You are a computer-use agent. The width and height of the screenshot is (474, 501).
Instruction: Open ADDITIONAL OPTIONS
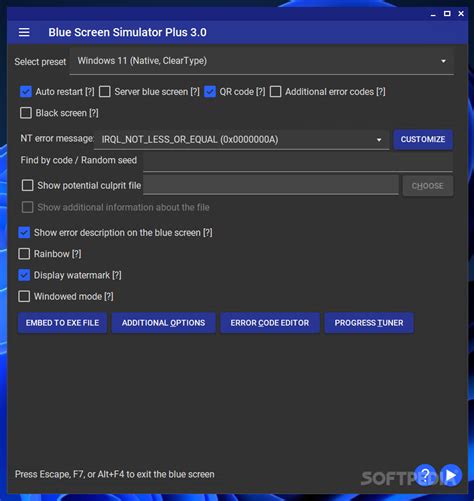tap(163, 323)
